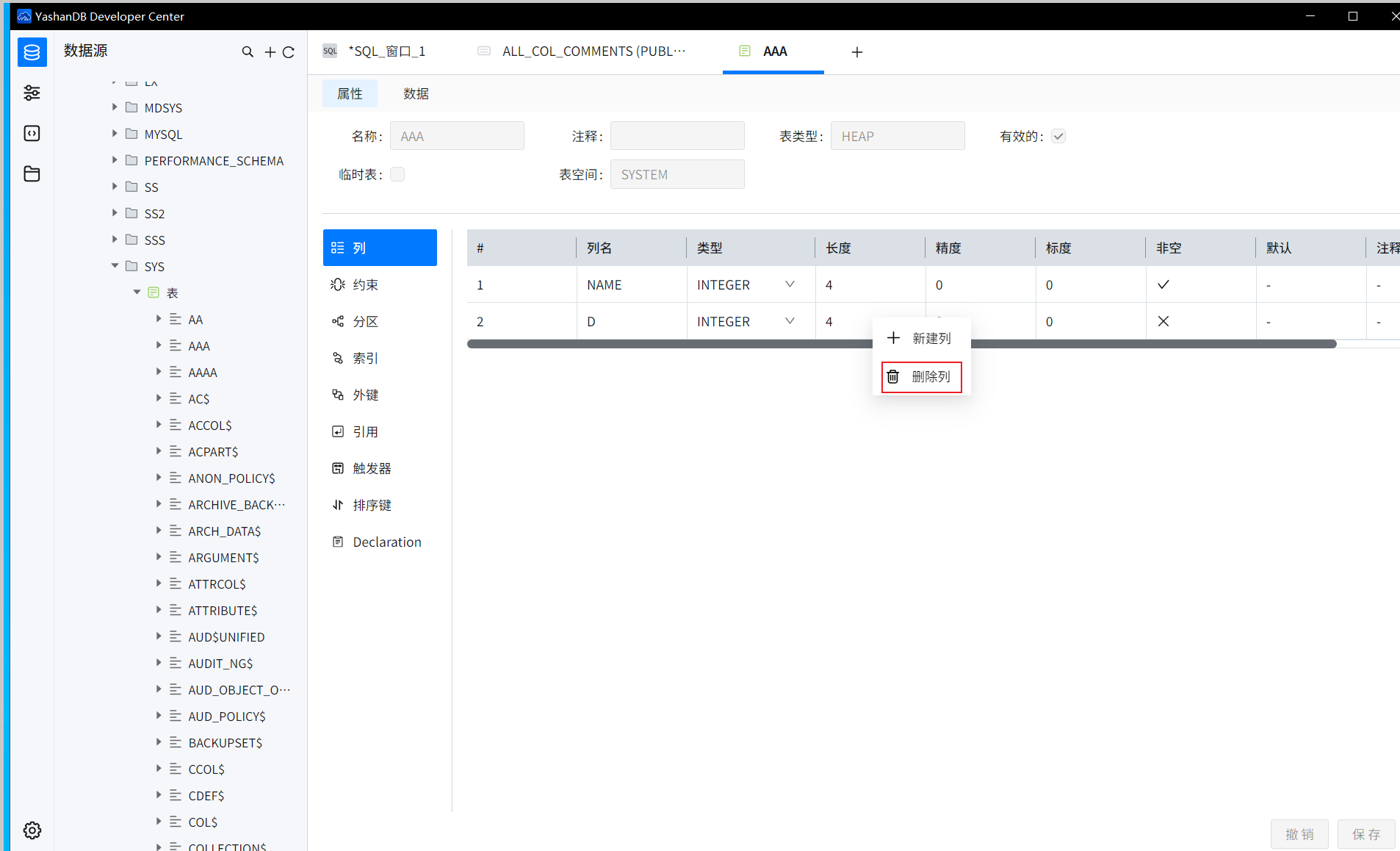Open the 约束 constraints section
Viewport: 1400px width, 851px height.
pyautogui.click(x=380, y=284)
